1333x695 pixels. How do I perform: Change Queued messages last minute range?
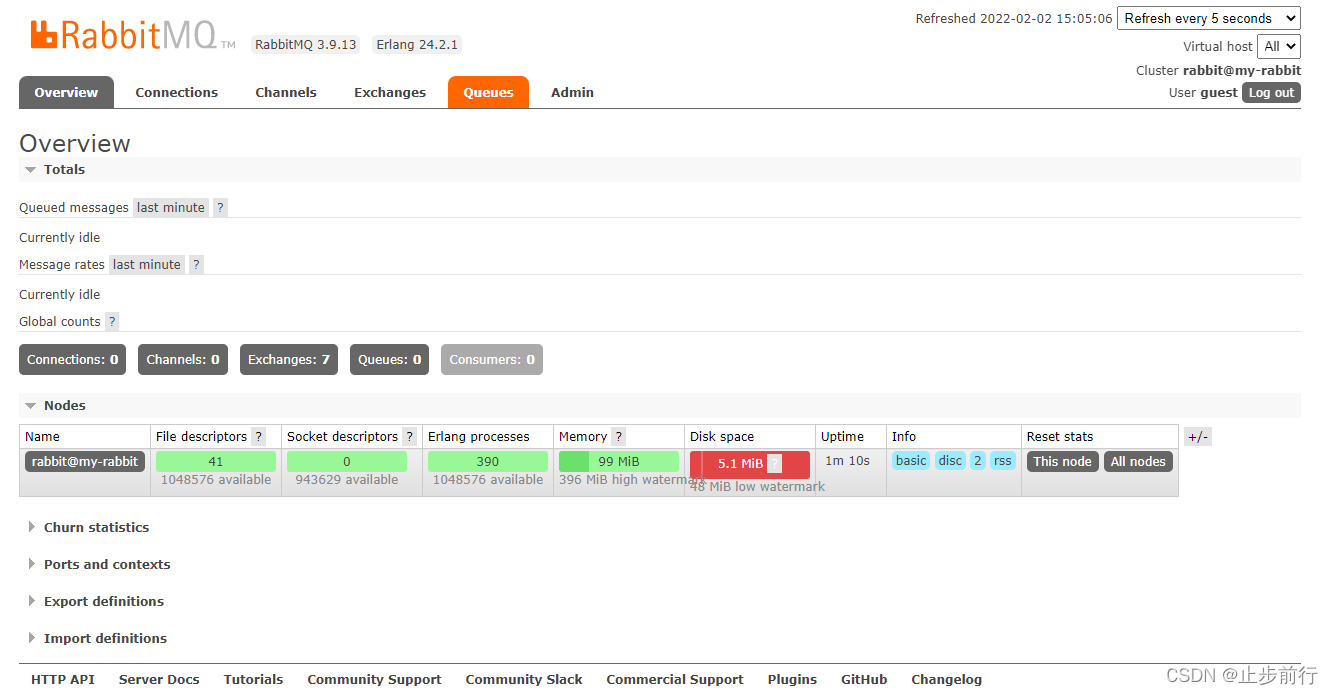pyautogui.click(x=171, y=207)
